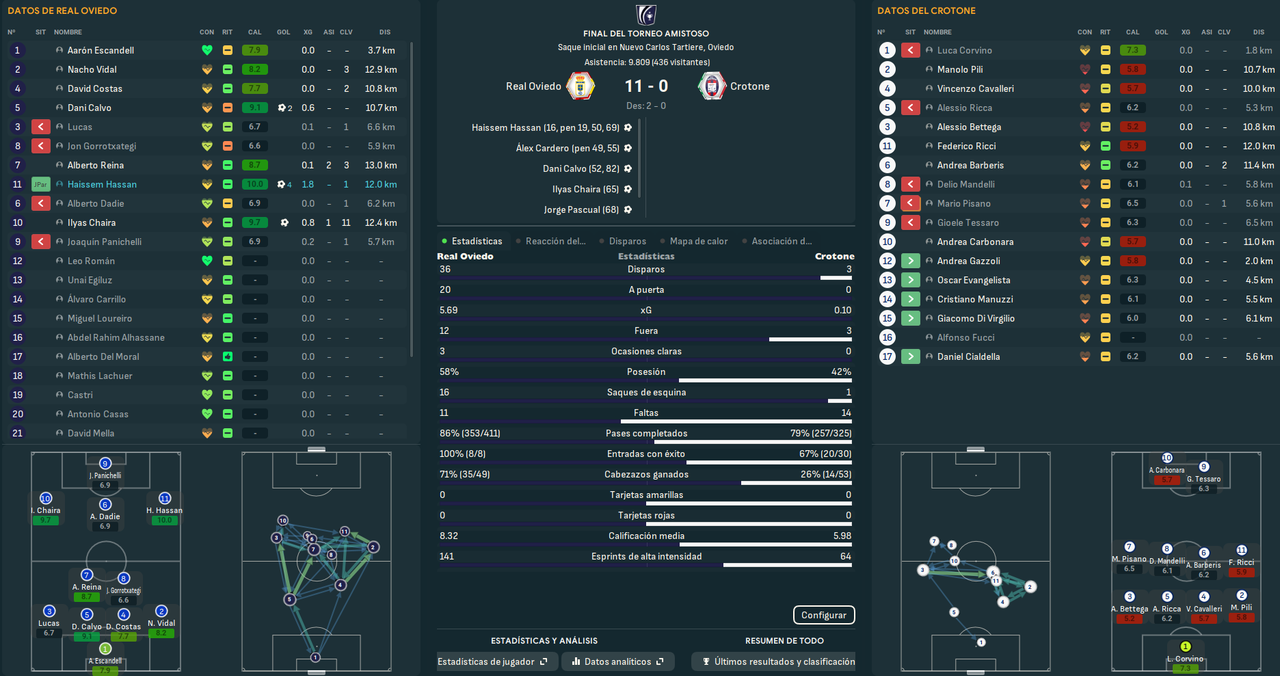This screenshot has width=1280, height=676.
Task: Click substituted-on icon next to Daniel Cialdella
Action: pos(911,357)
